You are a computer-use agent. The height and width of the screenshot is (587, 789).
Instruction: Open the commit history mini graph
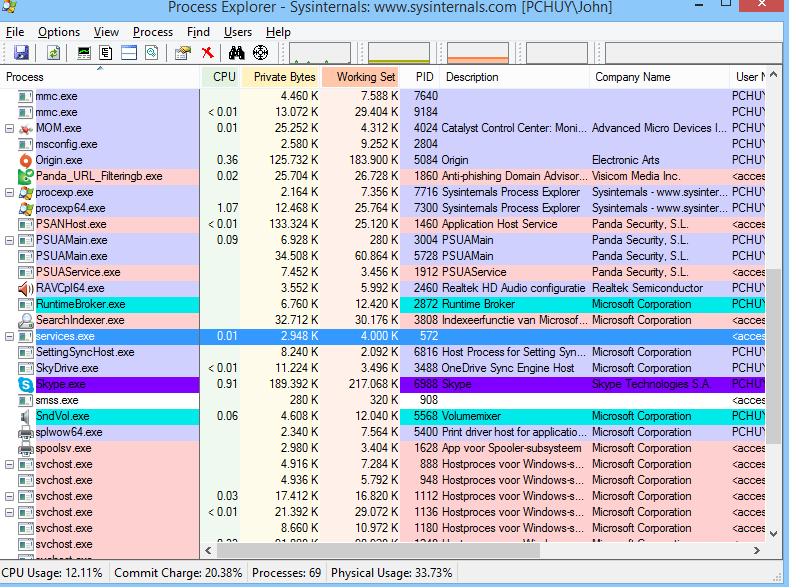[x=399, y=53]
